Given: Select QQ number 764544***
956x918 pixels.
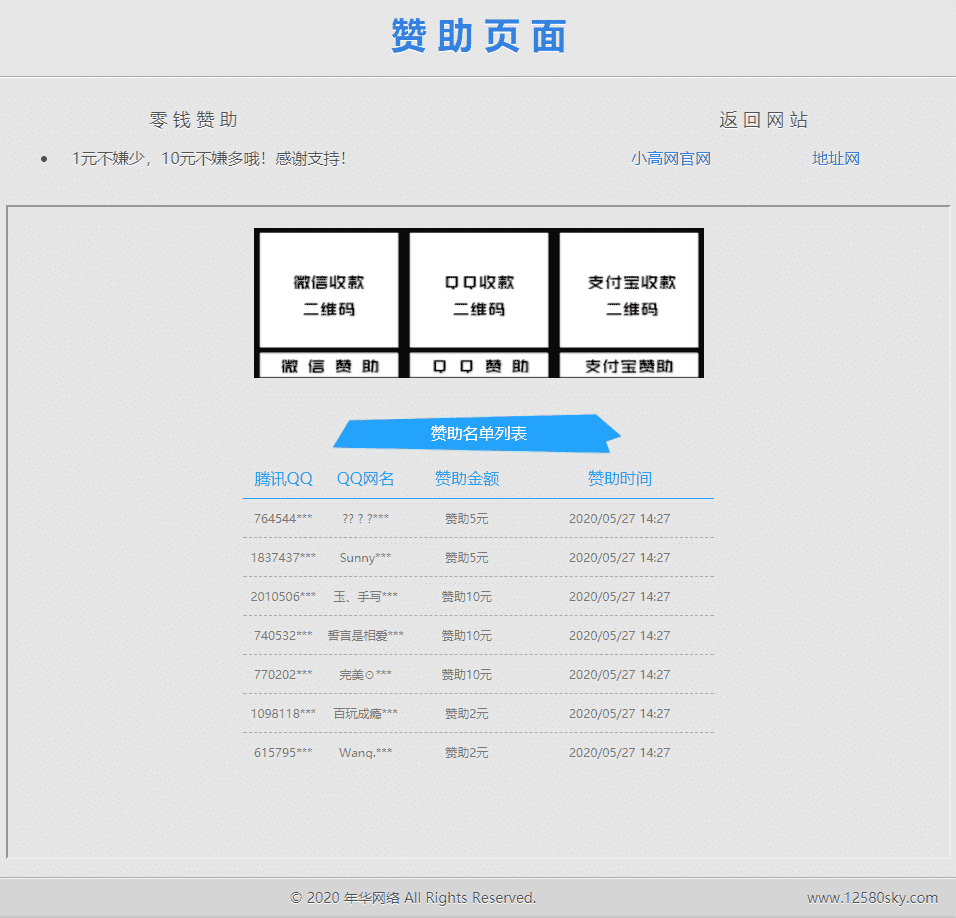Looking at the screenshot, I should point(283,519).
